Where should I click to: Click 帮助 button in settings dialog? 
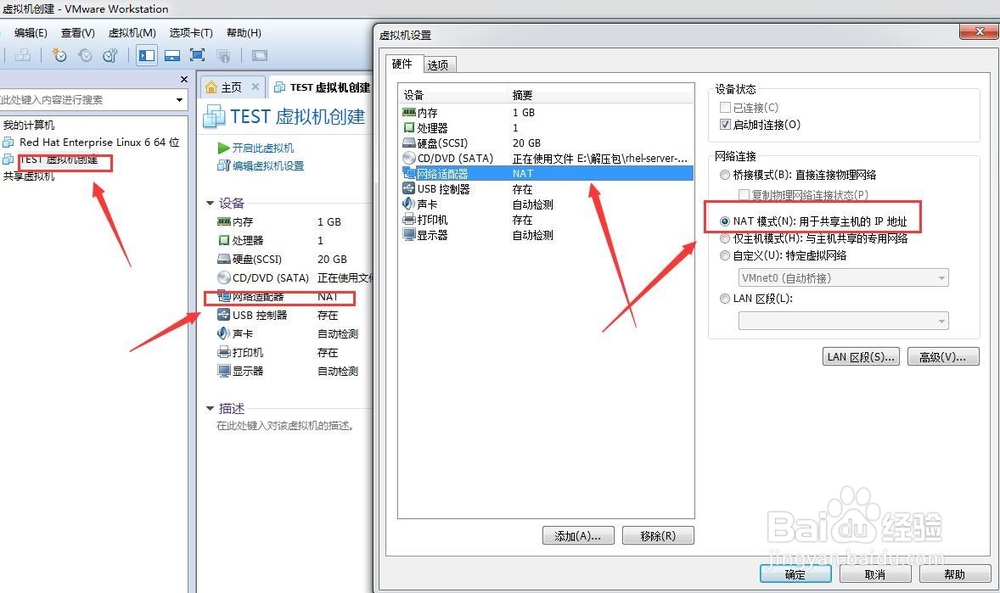(955, 574)
